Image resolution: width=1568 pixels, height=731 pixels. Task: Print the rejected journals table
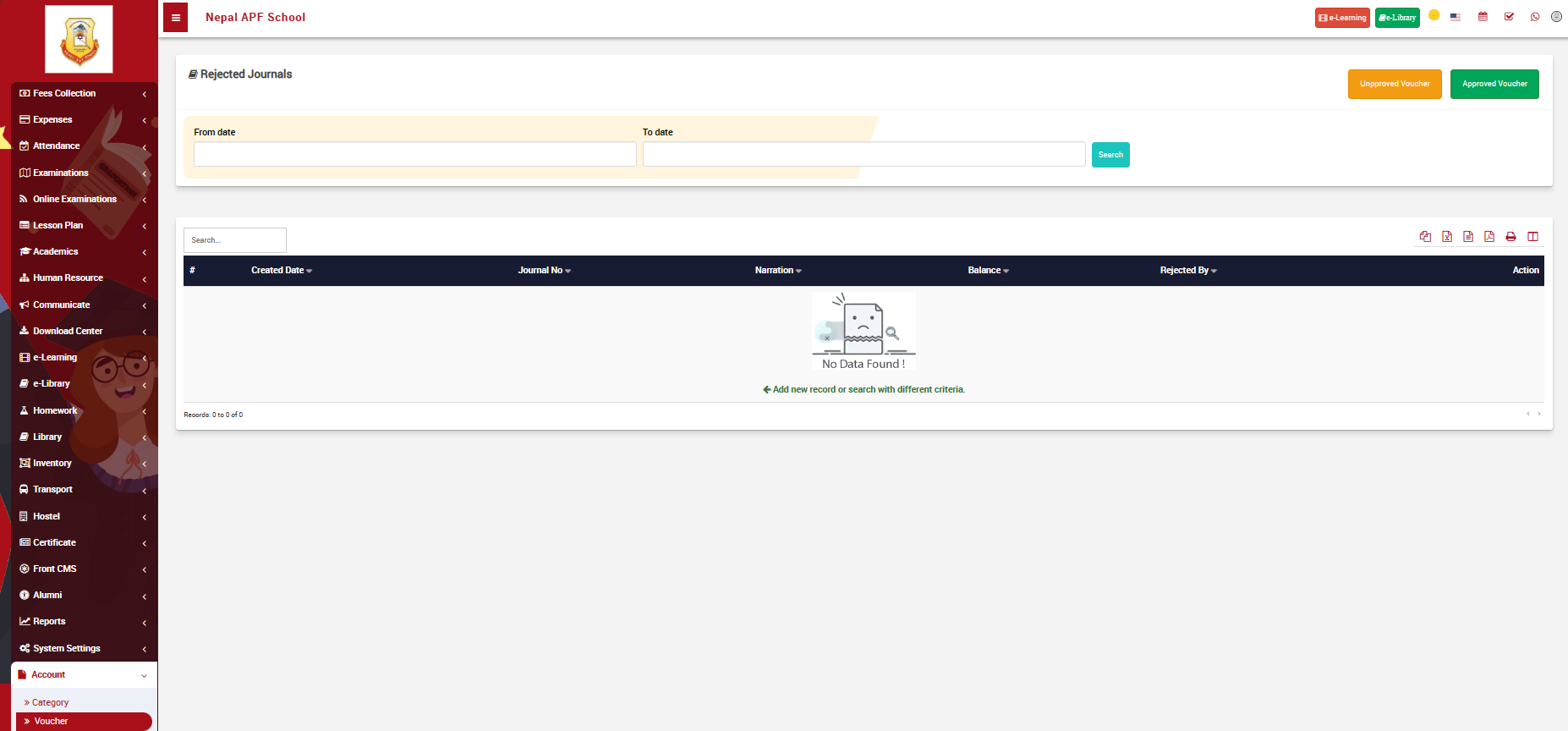[1510, 237]
